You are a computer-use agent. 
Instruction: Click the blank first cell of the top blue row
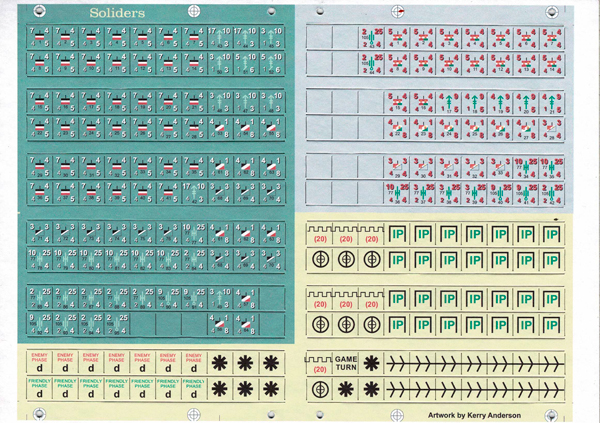[320, 39]
